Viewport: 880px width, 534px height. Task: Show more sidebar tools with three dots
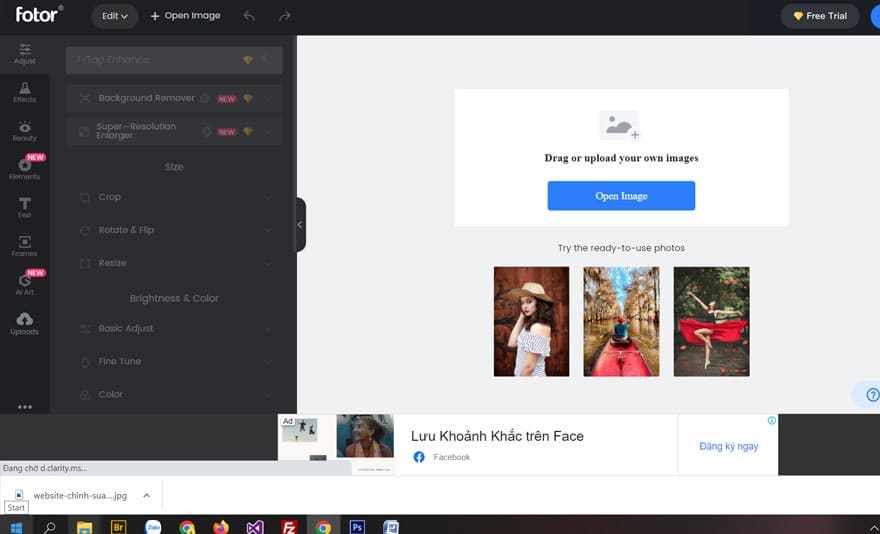tap(24, 407)
